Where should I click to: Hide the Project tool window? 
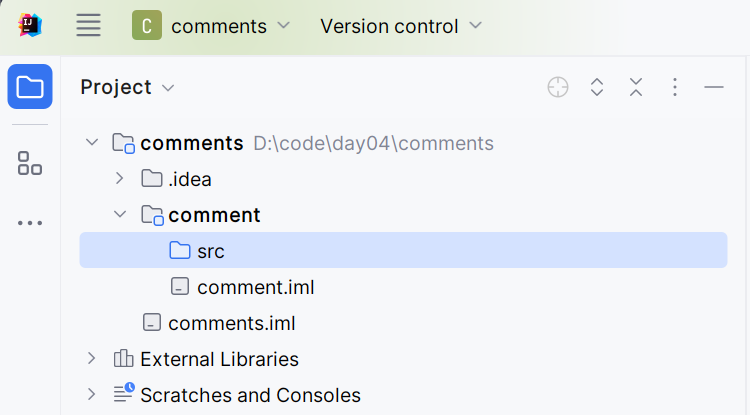click(714, 87)
